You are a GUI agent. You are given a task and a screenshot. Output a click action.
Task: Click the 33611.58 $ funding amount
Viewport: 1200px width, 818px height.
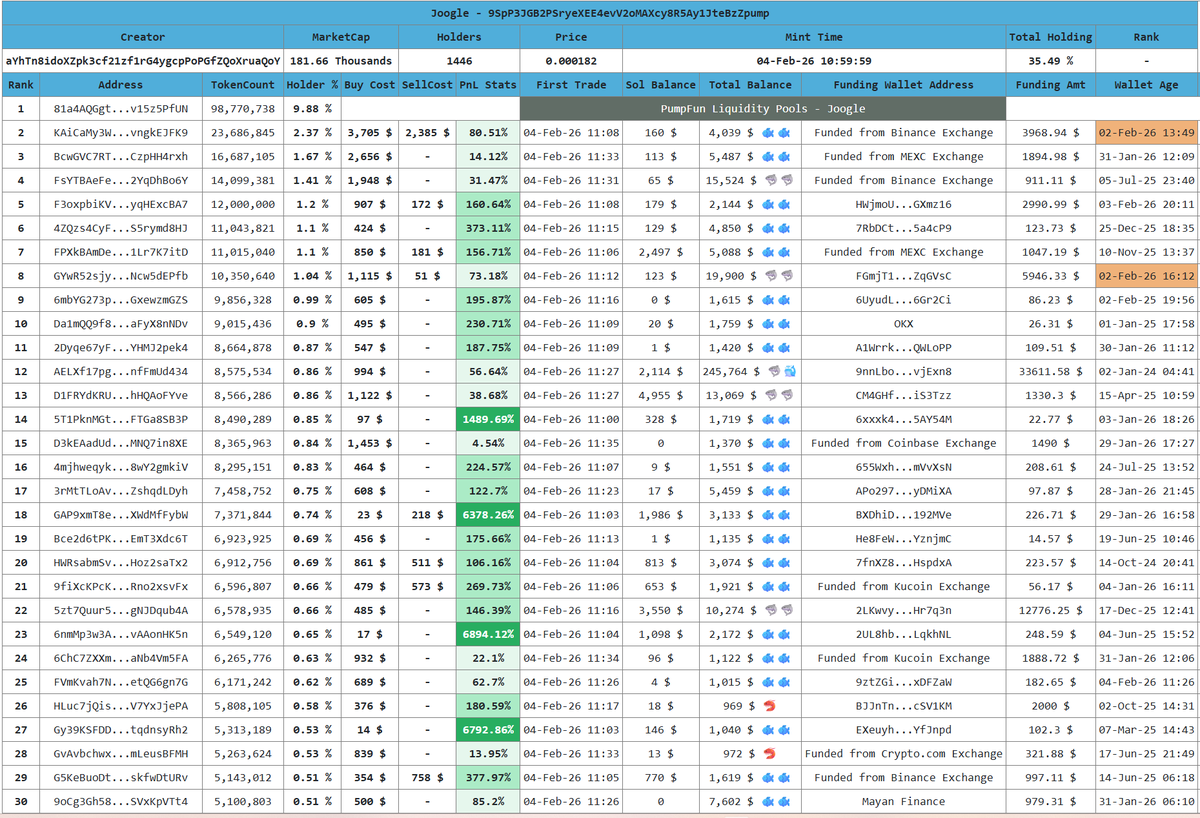pyautogui.click(x=1051, y=372)
